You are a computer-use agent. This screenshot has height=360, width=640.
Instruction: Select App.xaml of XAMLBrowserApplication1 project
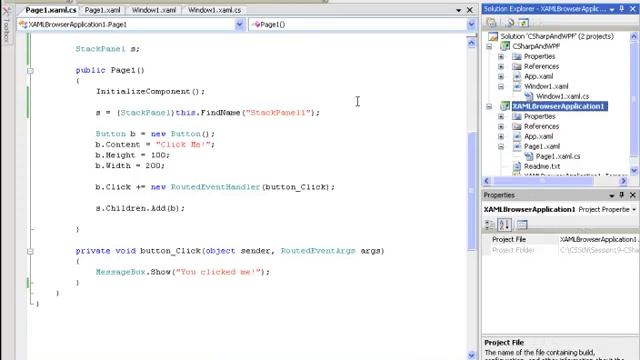(538, 136)
